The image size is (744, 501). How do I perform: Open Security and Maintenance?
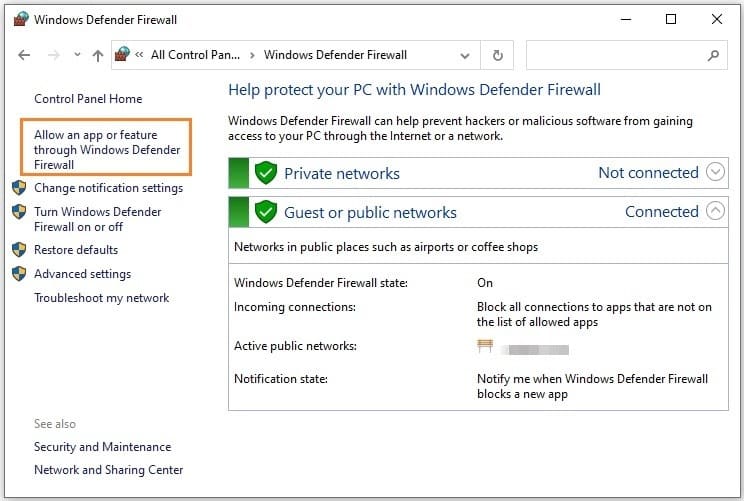click(x=102, y=447)
